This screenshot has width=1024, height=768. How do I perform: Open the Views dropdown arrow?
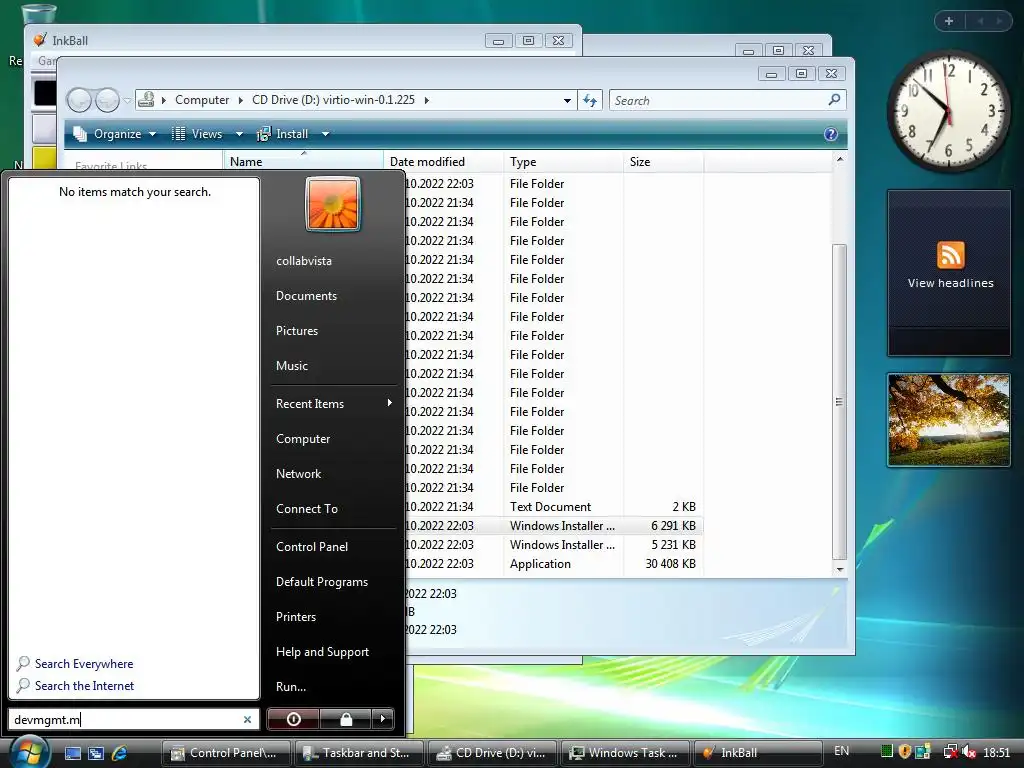coord(239,134)
